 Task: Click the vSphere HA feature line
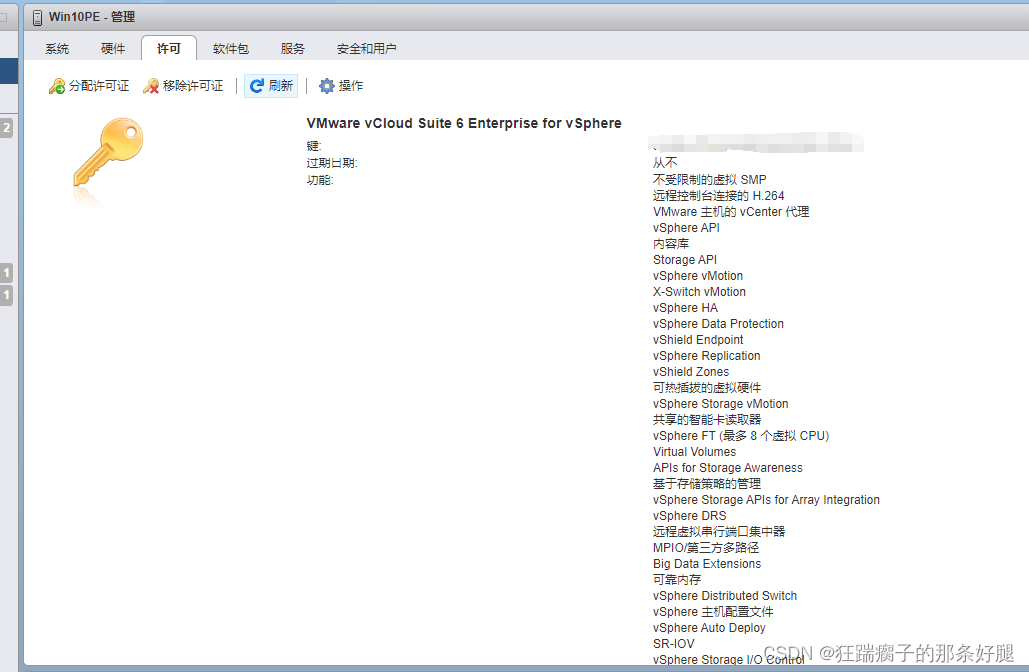click(686, 308)
